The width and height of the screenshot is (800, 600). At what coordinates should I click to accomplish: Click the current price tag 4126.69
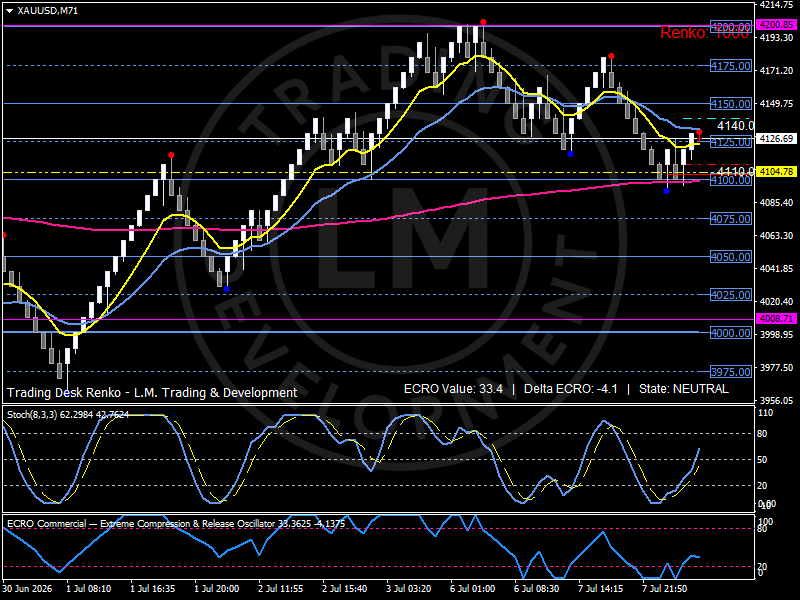point(776,138)
